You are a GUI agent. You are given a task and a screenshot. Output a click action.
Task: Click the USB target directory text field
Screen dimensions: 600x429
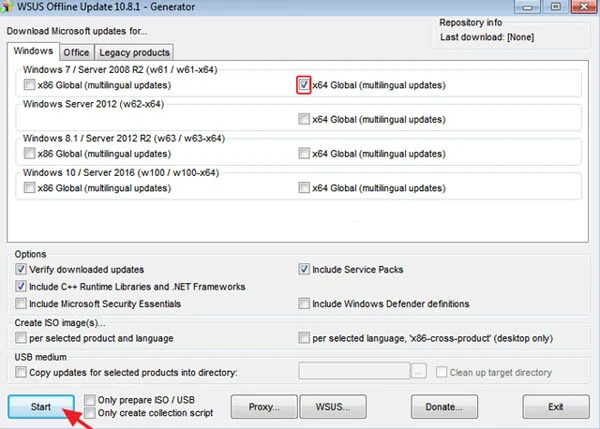point(354,371)
